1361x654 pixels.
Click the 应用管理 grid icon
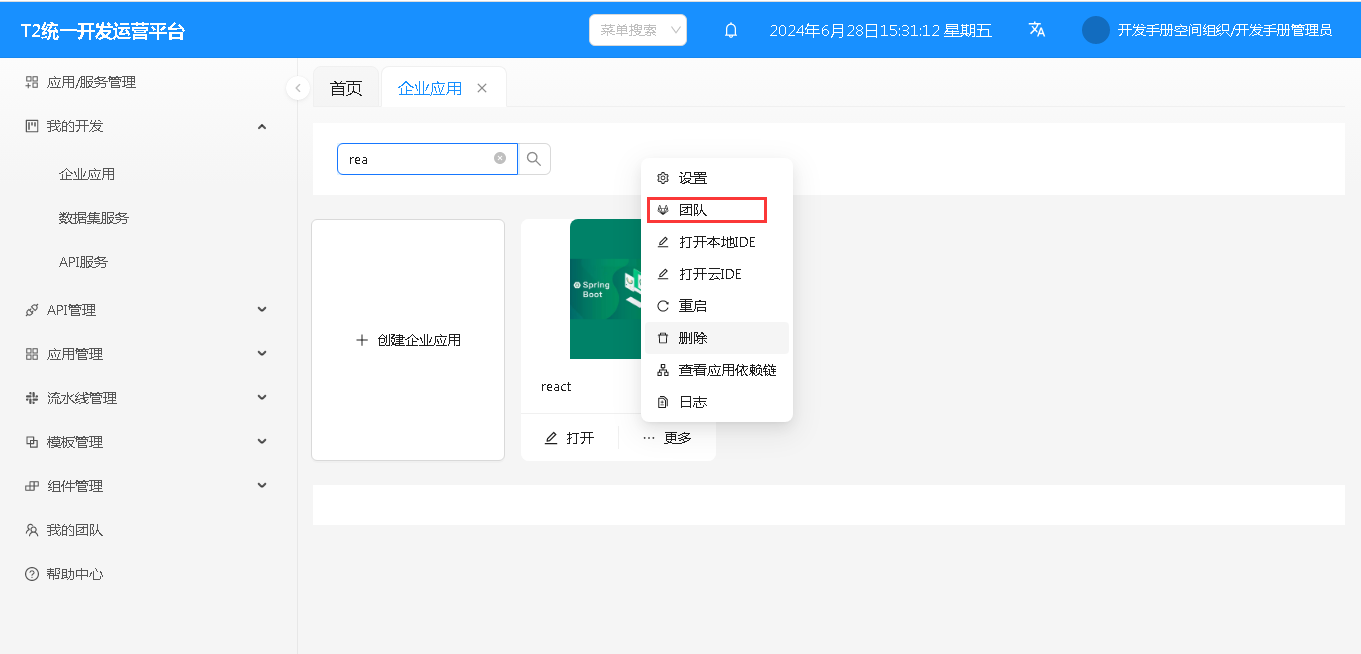click(x=32, y=354)
